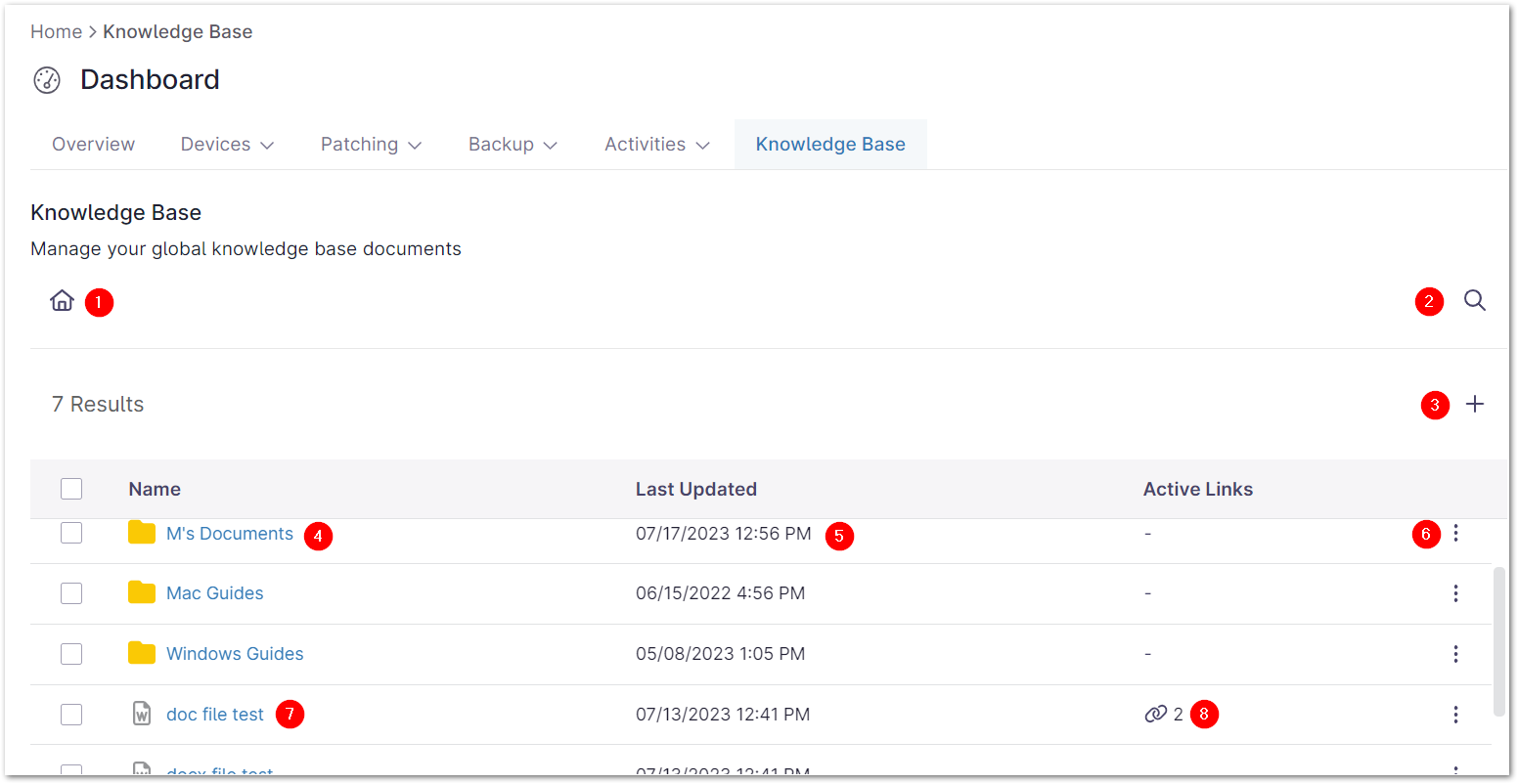Select the Knowledge Base tab

pyautogui.click(x=829, y=145)
